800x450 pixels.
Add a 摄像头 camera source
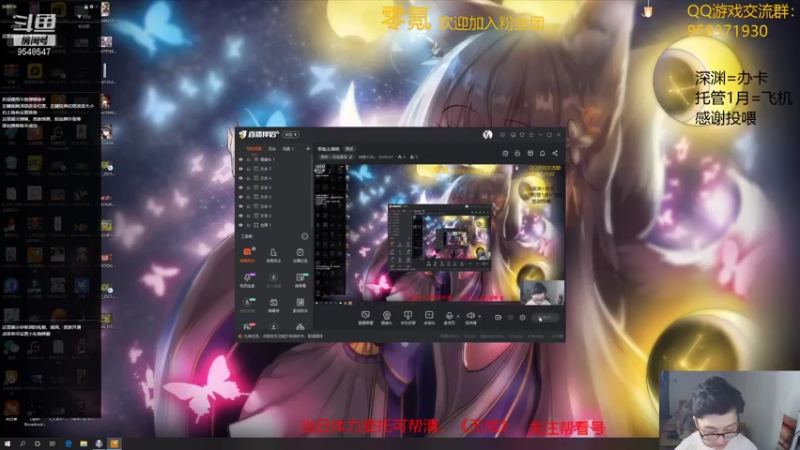click(387, 317)
